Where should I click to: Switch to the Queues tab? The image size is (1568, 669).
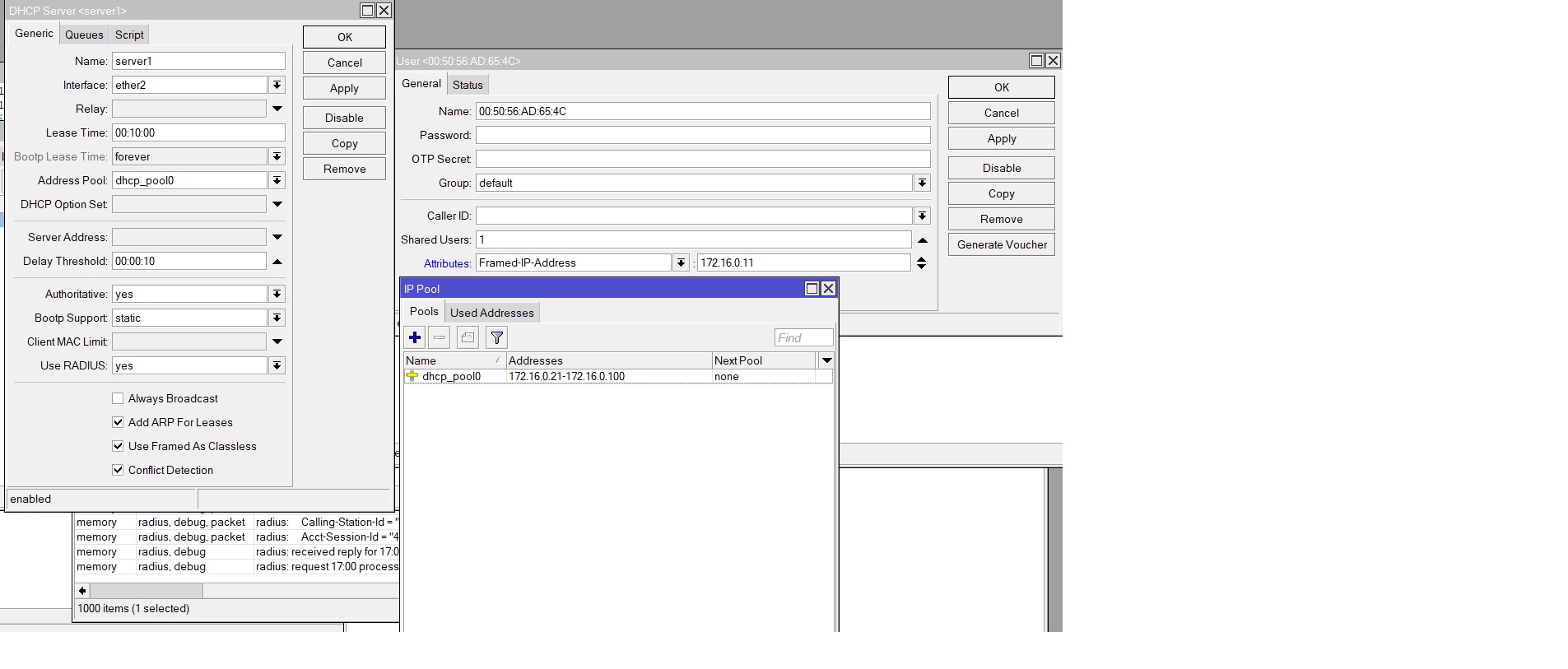84,35
